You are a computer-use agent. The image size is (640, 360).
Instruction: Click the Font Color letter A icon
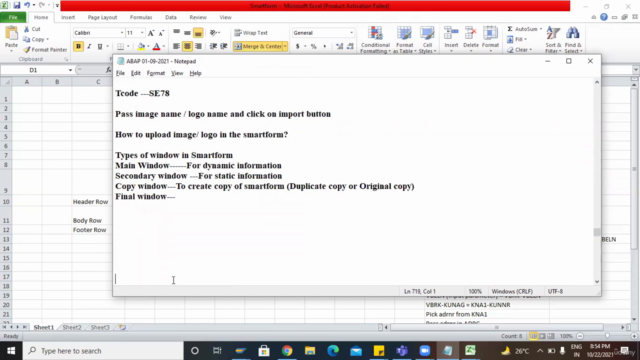point(156,47)
